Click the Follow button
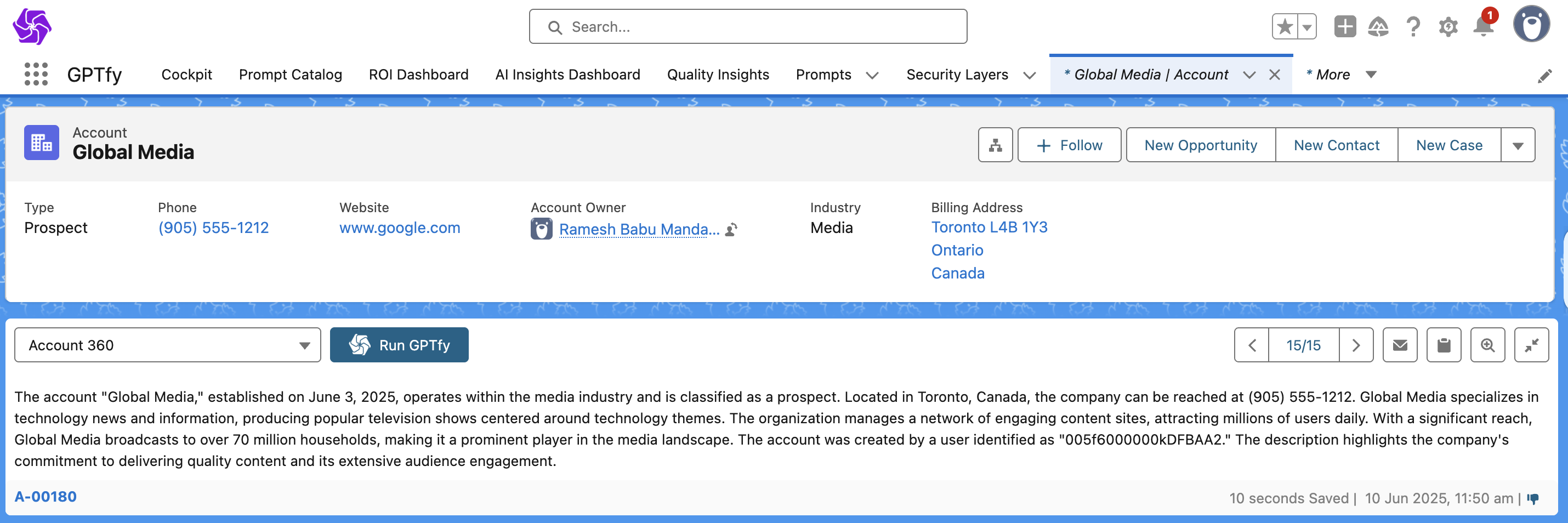The image size is (1568, 523). tap(1069, 145)
